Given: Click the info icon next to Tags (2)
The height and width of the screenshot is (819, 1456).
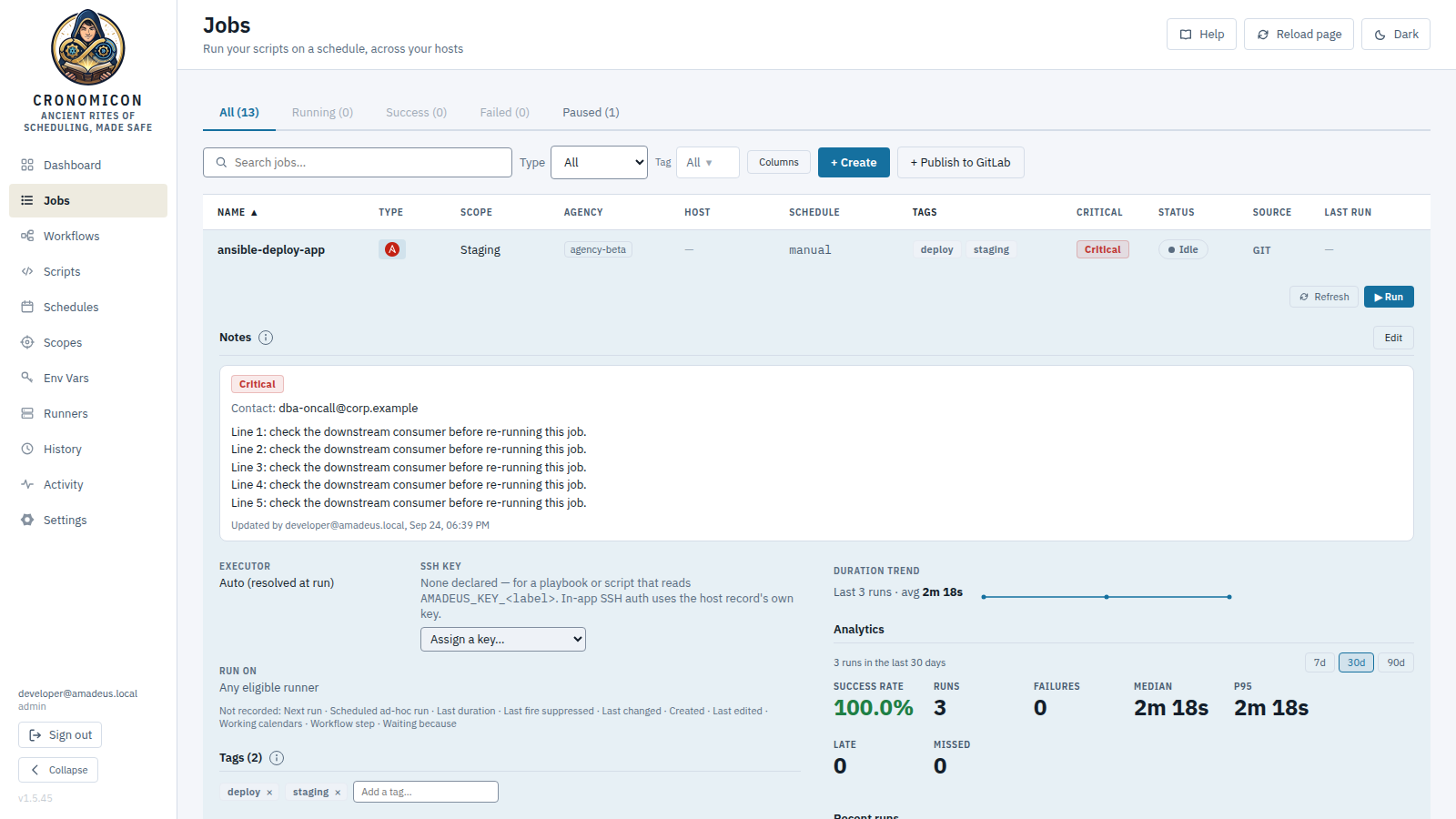Looking at the screenshot, I should point(277,758).
